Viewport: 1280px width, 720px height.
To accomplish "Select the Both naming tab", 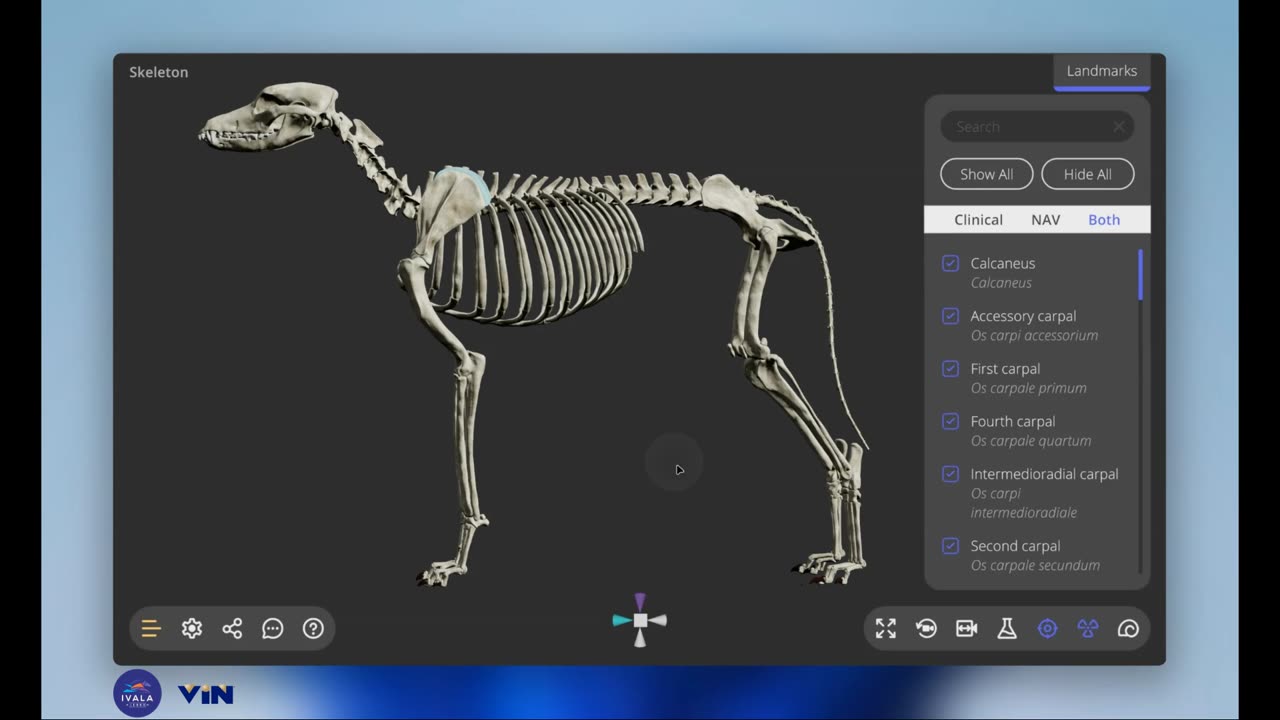I will [1104, 220].
